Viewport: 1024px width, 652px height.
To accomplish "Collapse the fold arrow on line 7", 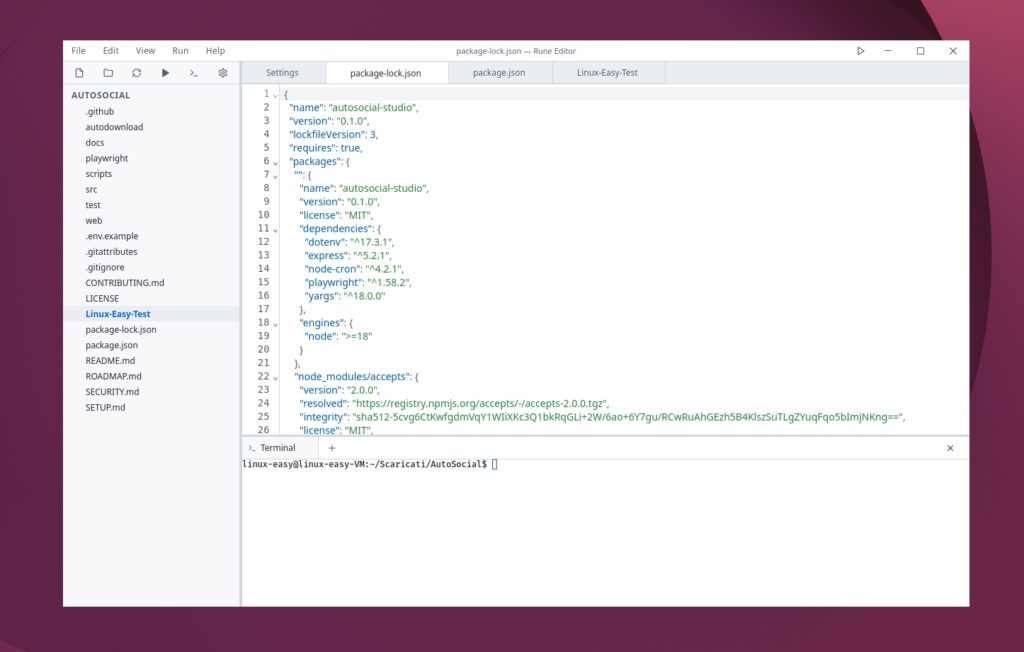I will pyautogui.click(x=275, y=176).
